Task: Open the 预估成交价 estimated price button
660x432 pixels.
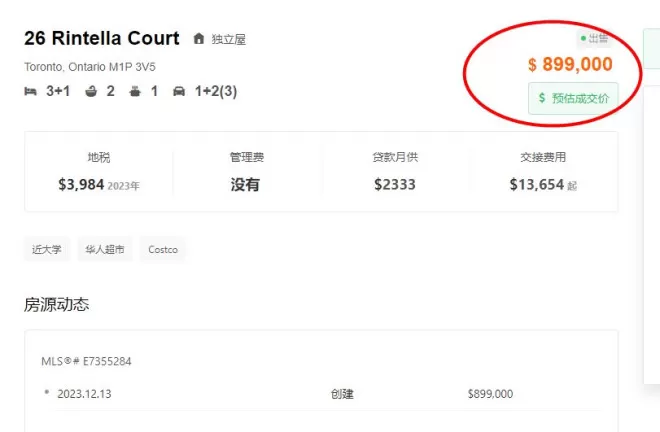Action: point(573,98)
